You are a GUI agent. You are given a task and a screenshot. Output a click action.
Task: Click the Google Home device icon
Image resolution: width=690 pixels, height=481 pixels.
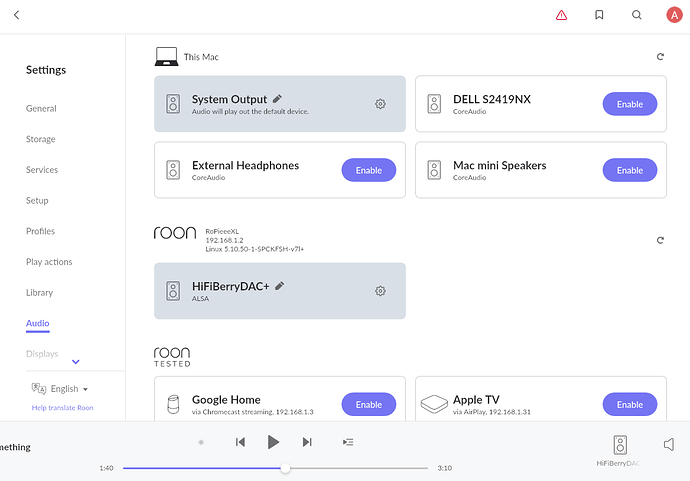tap(173, 404)
